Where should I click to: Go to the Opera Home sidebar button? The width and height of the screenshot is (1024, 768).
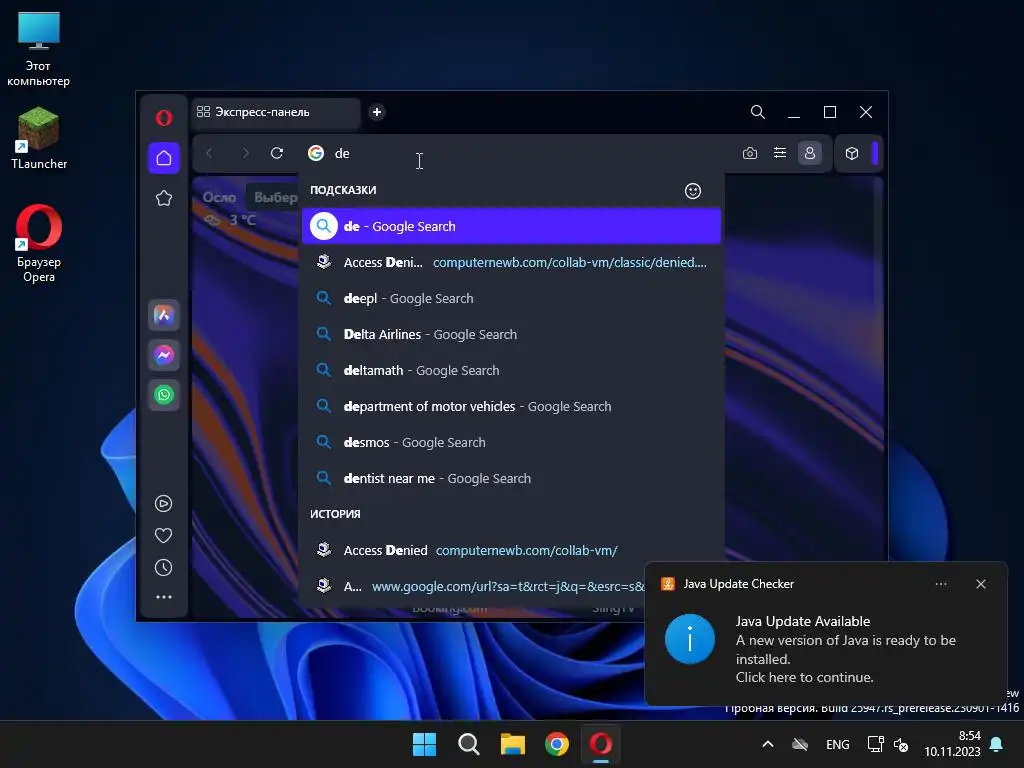pyautogui.click(x=164, y=158)
